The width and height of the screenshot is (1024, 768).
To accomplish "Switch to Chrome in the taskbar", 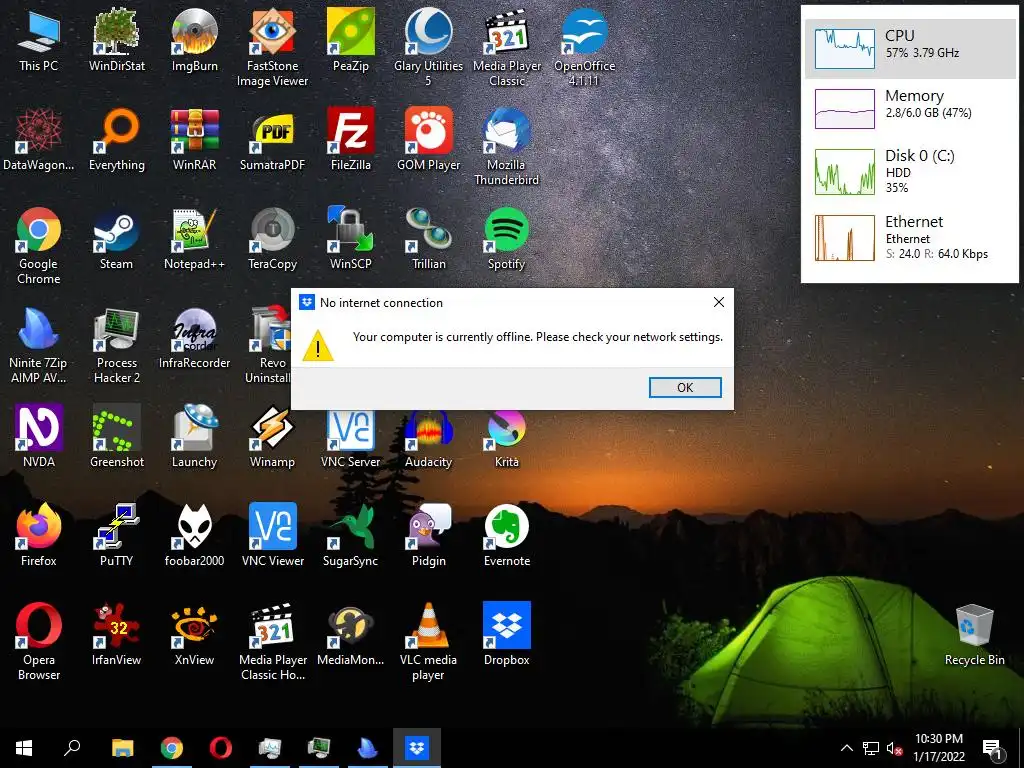I will tap(172, 748).
